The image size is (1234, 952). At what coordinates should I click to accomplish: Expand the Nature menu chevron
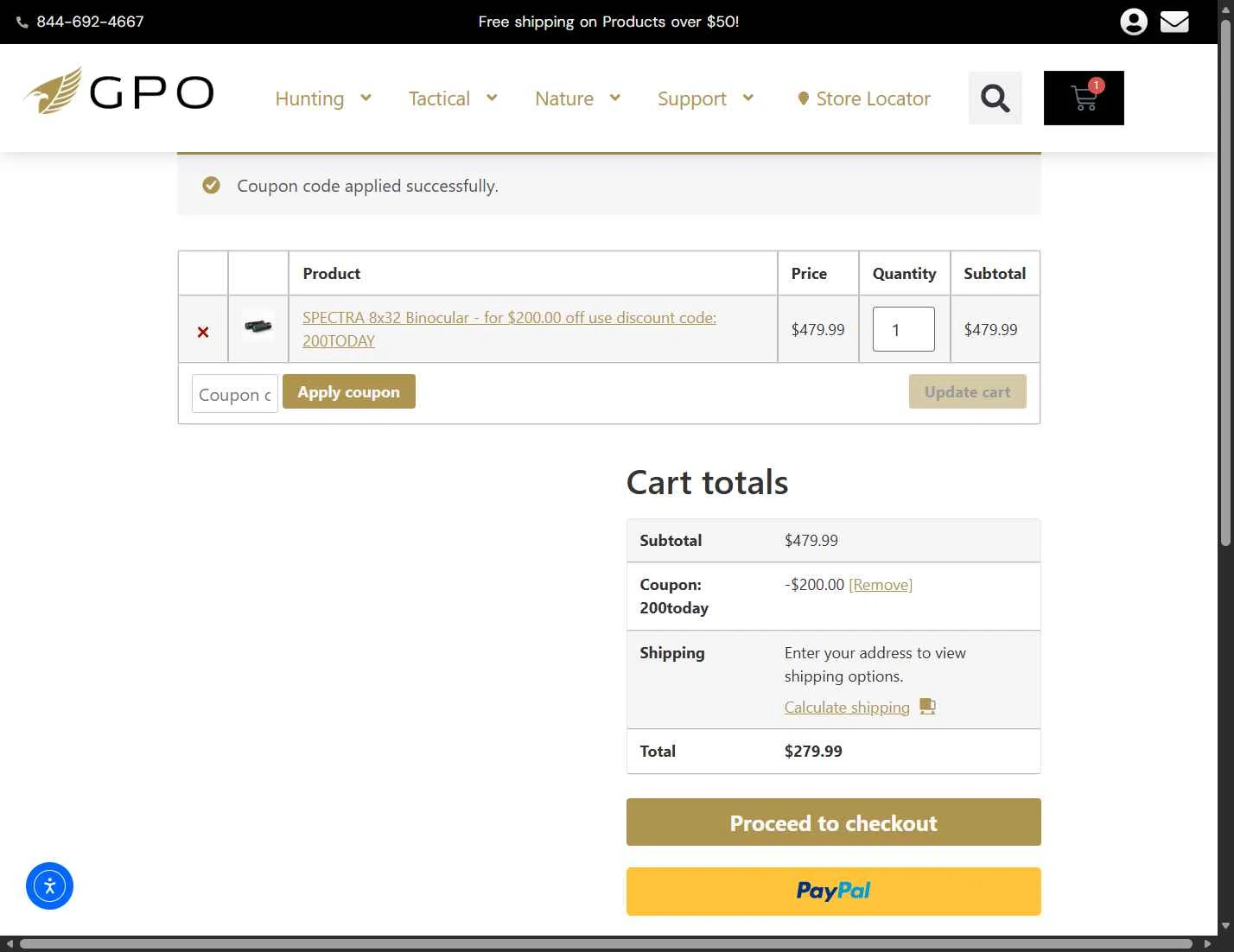tap(615, 98)
